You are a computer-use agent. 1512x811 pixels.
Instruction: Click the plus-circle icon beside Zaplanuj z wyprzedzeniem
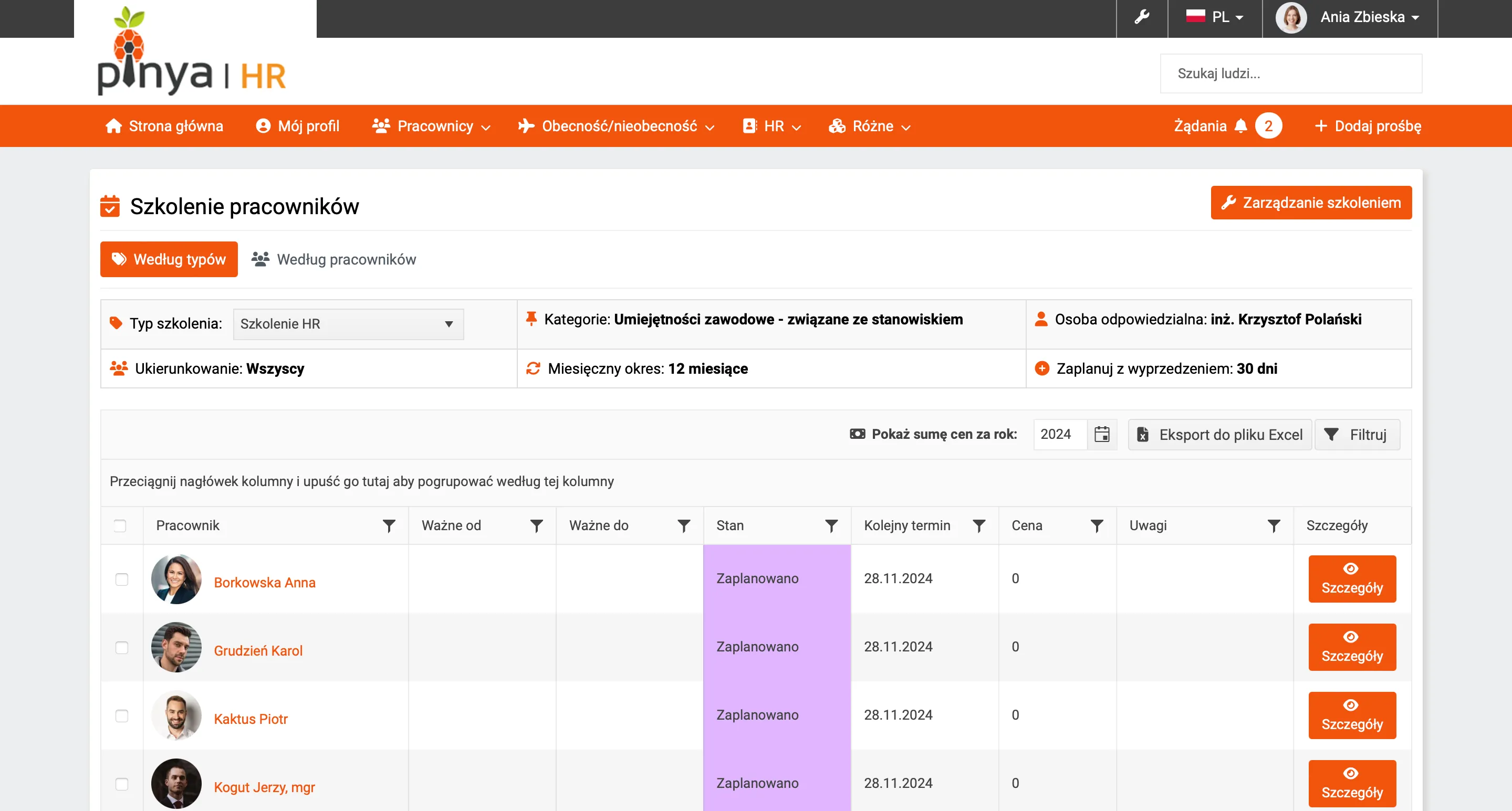click(x=1042, y=368)
